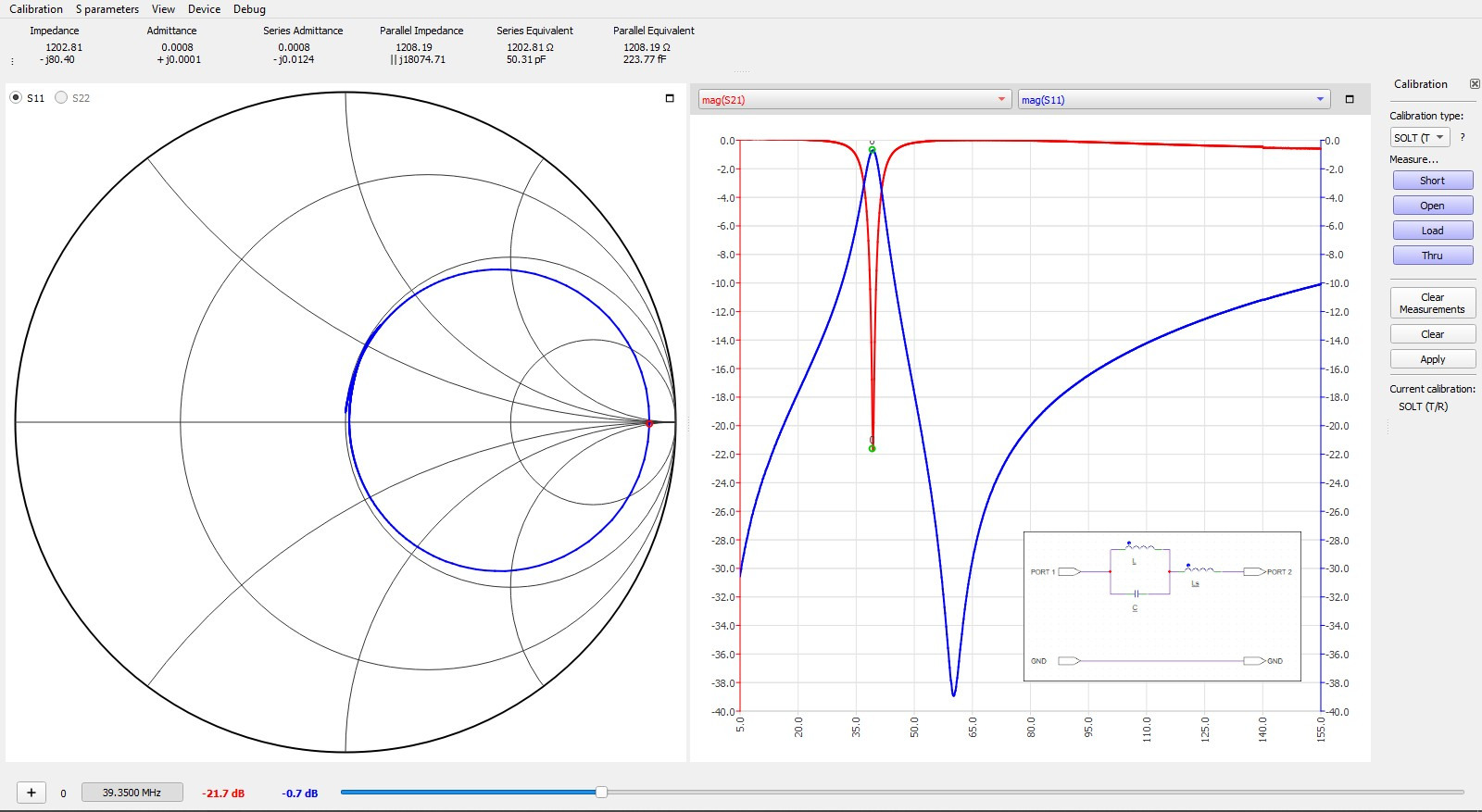Click the Impedance 1202.81 value
This screenshot has width=1482, height=812.
(64, 47)
